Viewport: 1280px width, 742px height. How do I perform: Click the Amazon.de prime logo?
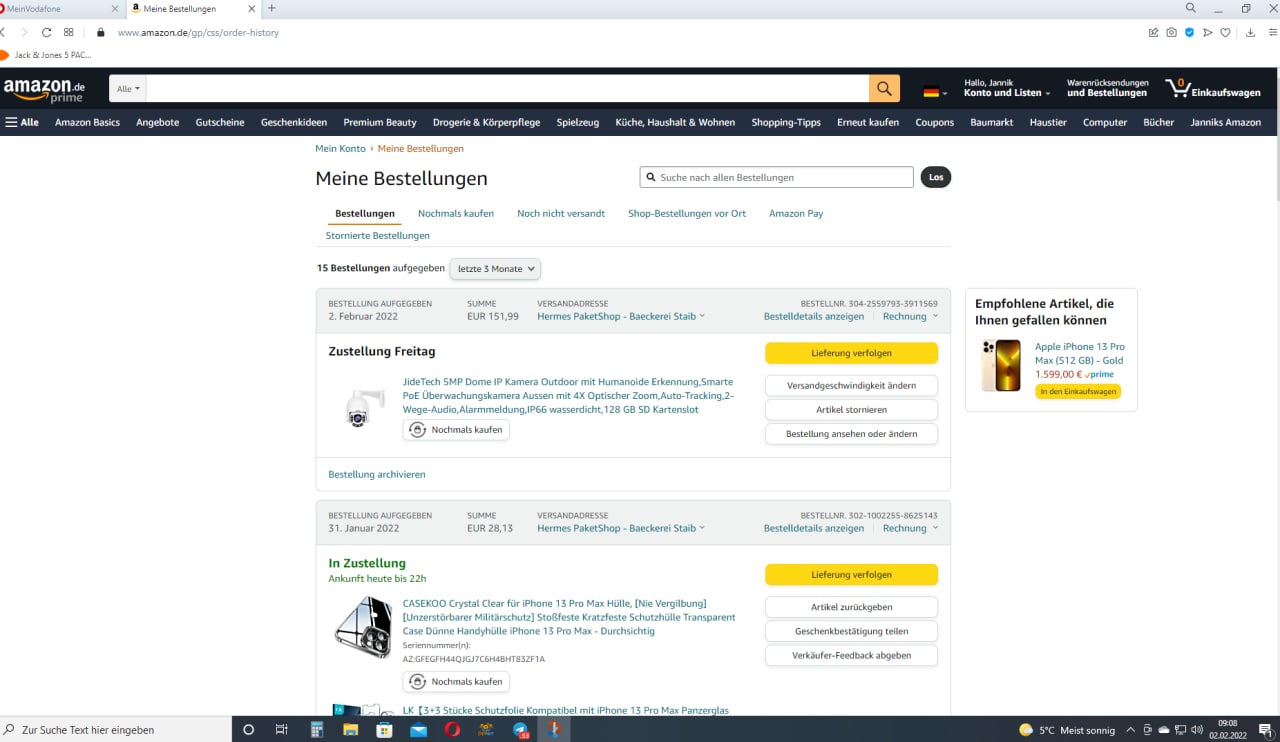coord(45,90)
